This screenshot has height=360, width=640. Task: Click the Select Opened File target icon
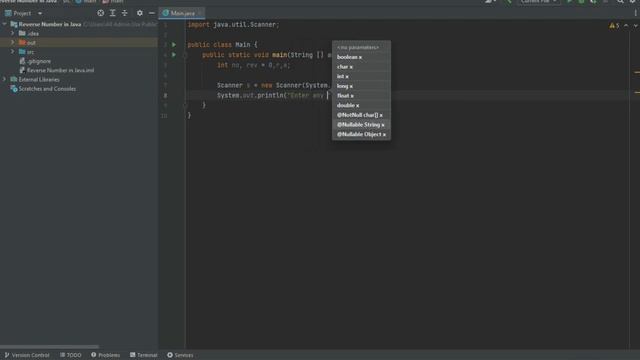click(x=100, y=13)
